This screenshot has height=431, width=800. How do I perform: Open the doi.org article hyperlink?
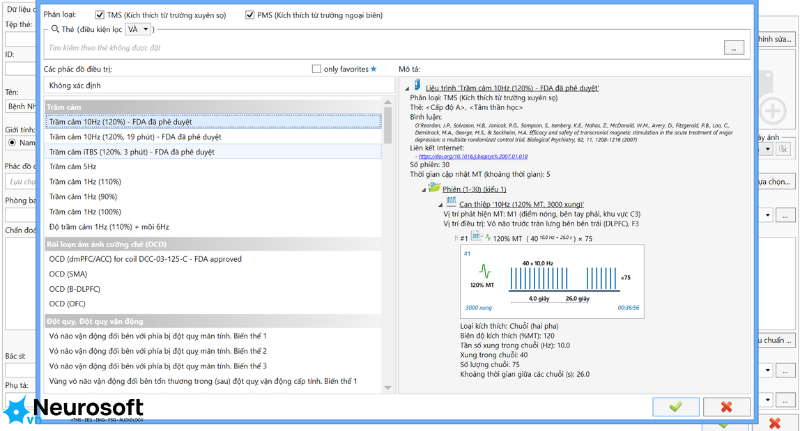tap(473, 157)
